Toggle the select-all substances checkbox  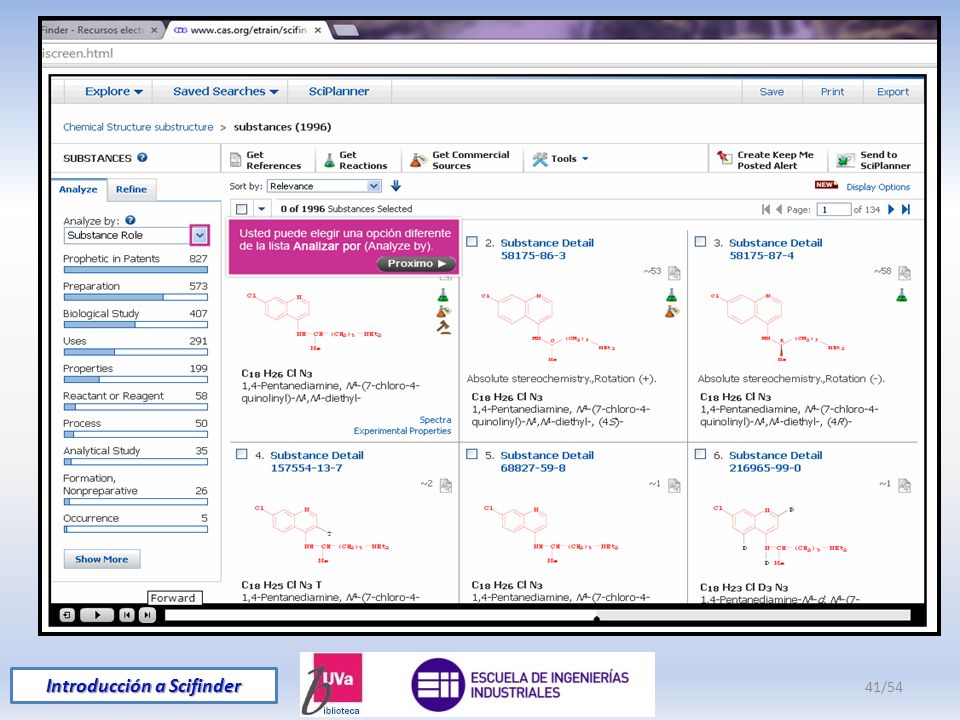click(x=242, y=209)
